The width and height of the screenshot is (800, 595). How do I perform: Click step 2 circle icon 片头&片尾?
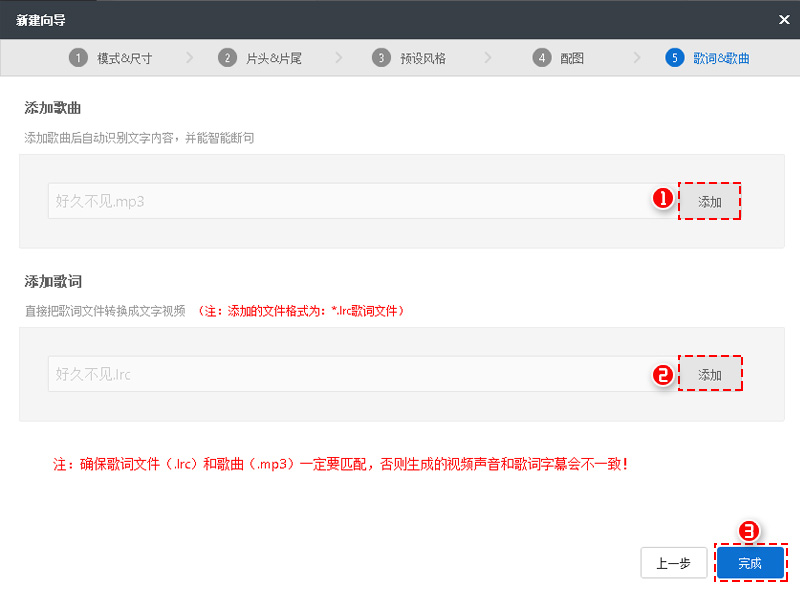(x=229, y=58)
